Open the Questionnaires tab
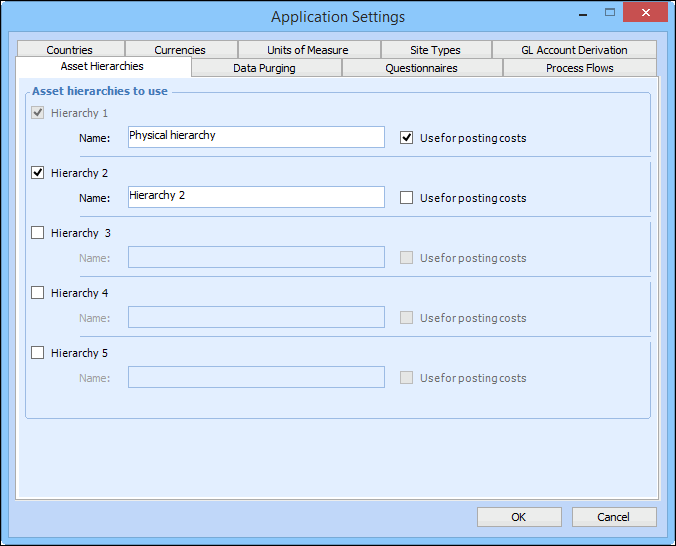This screenshot has height=546, width=676. (x=421, y=68)
